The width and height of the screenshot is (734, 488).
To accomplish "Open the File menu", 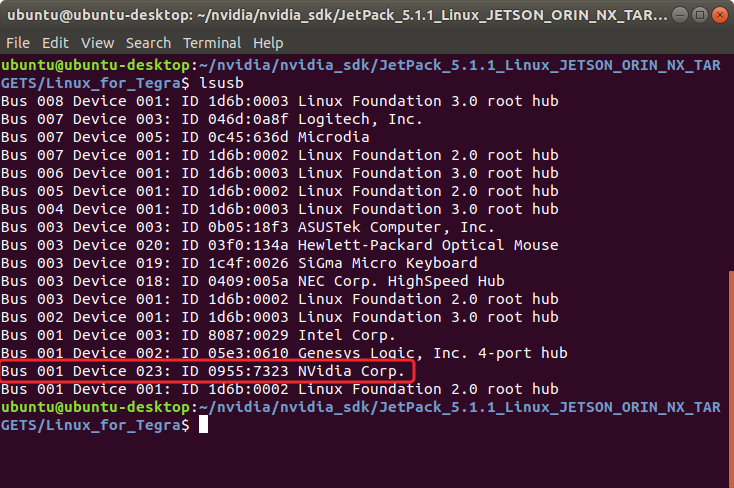I will (x=18, y=43).
